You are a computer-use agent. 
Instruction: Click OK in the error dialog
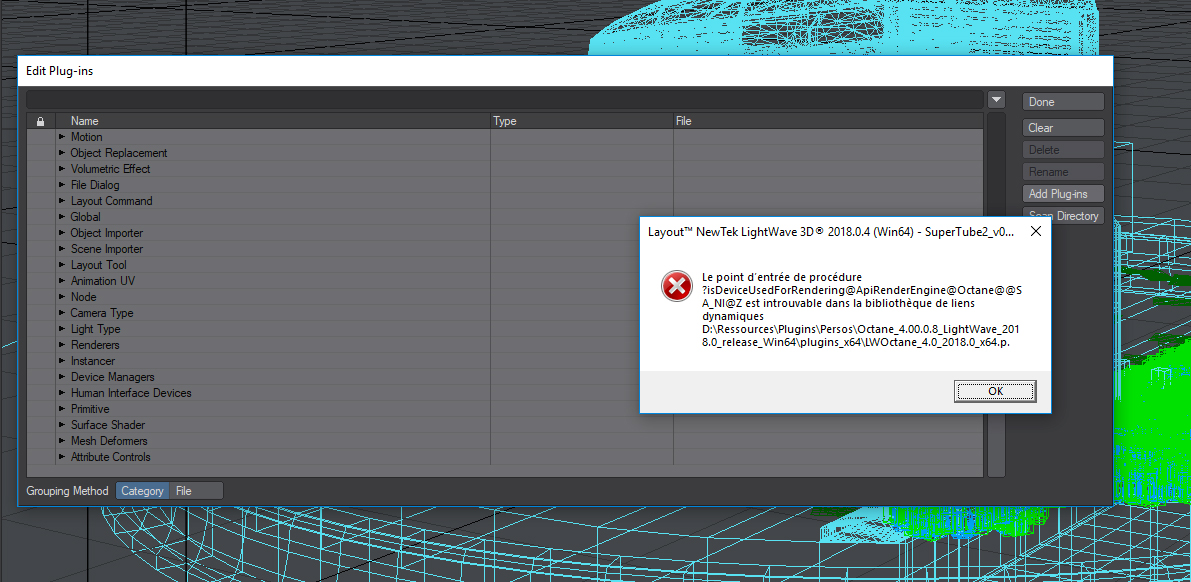click(995, 391)
